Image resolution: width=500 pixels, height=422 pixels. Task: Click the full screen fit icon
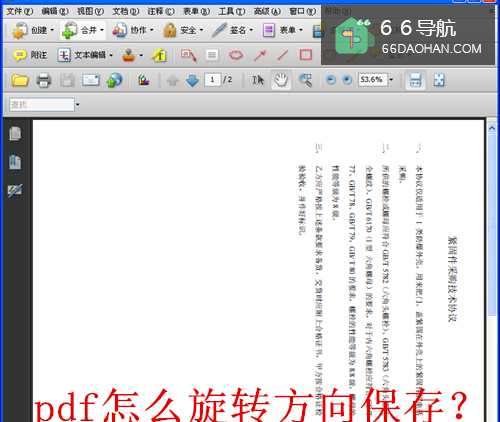(x=439, y=80)
